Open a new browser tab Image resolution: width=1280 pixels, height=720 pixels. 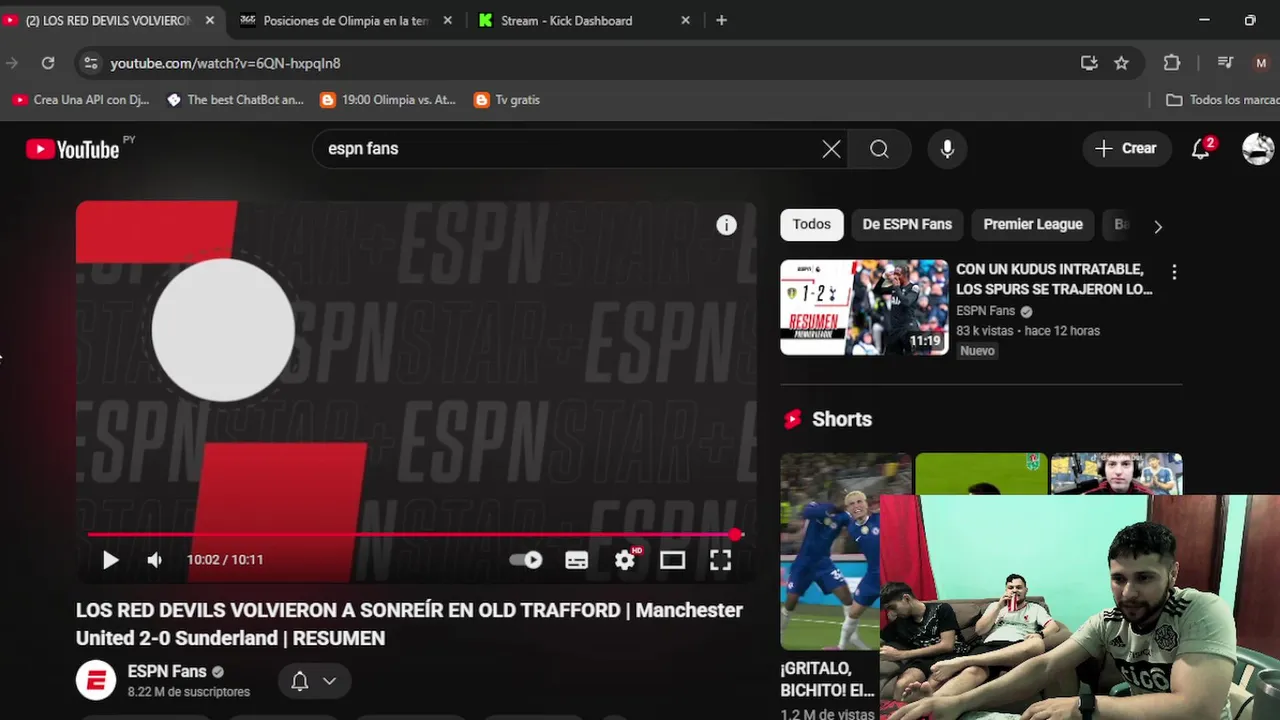[x=722, y=20]
